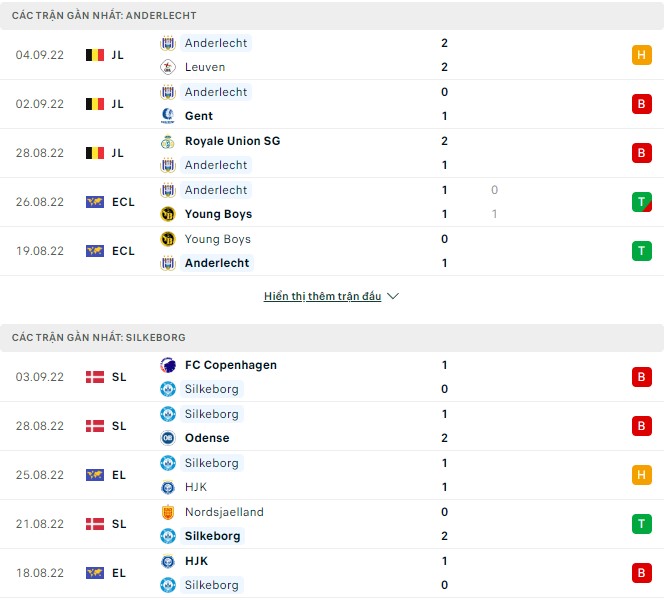Click the Royale Union SG crest

point(167,141)
